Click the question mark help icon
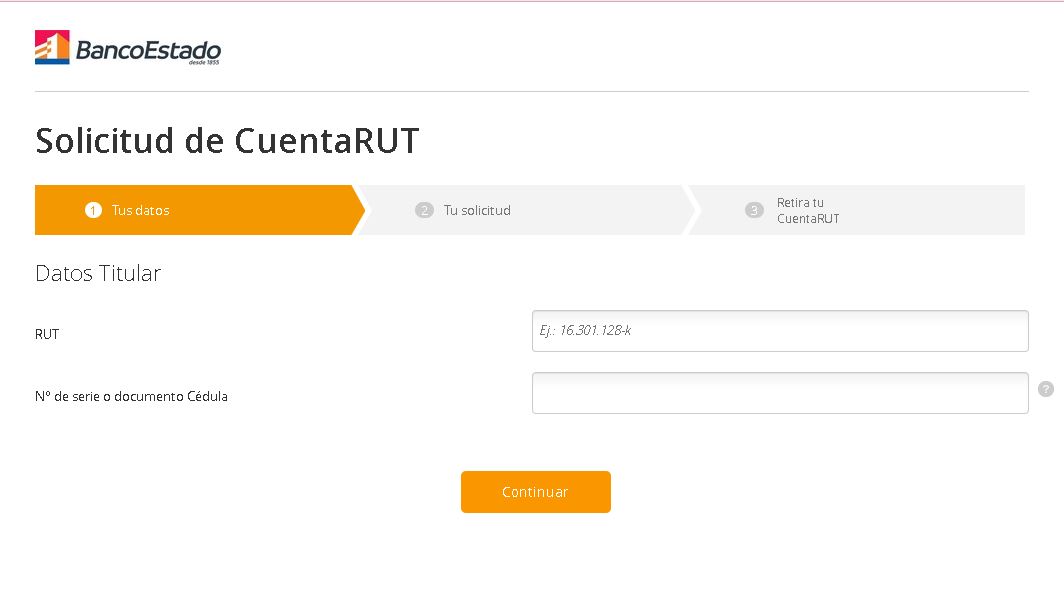 click(x=1046, y=389)
